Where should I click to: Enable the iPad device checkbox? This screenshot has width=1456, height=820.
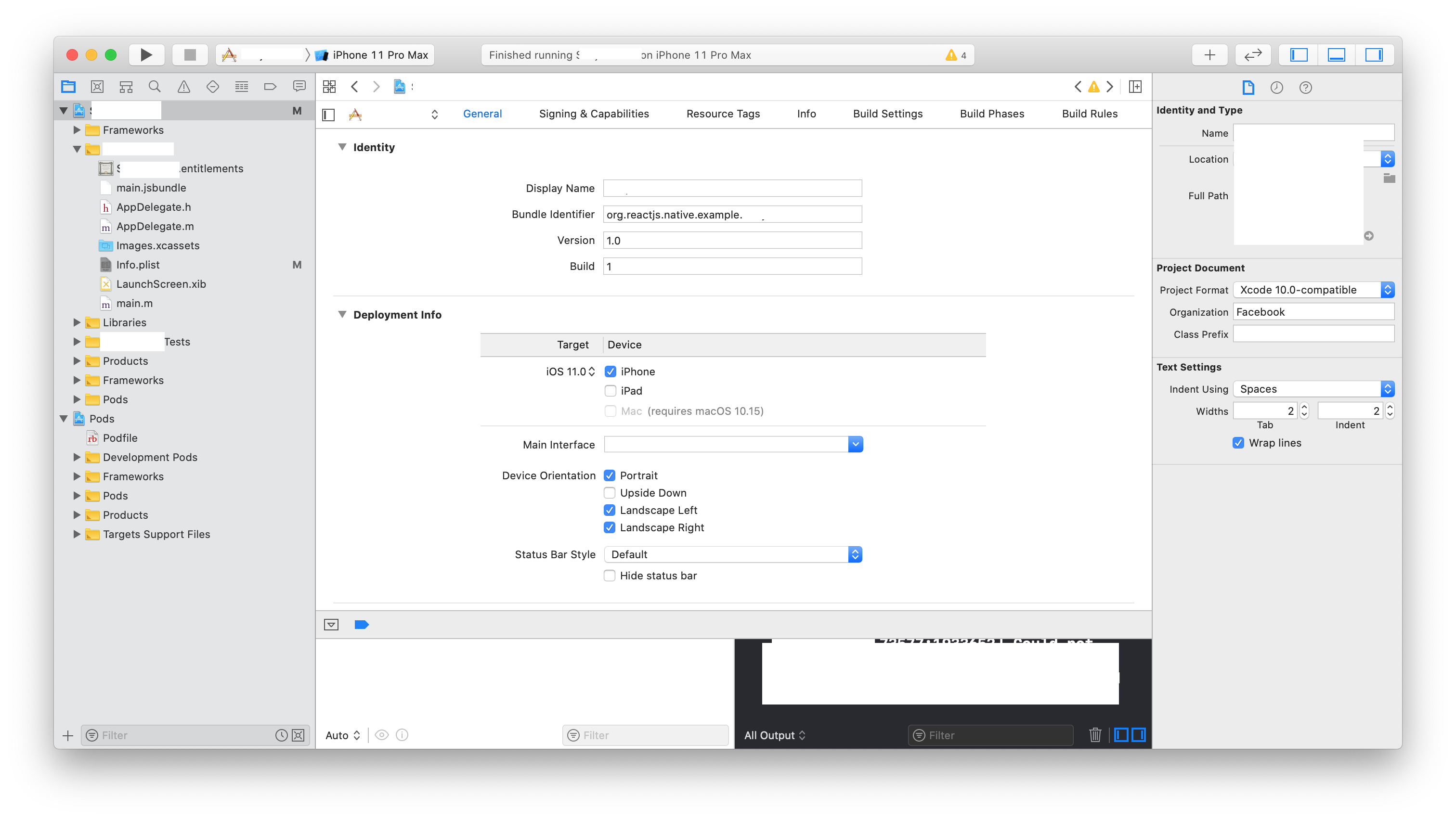click(611, 391)
